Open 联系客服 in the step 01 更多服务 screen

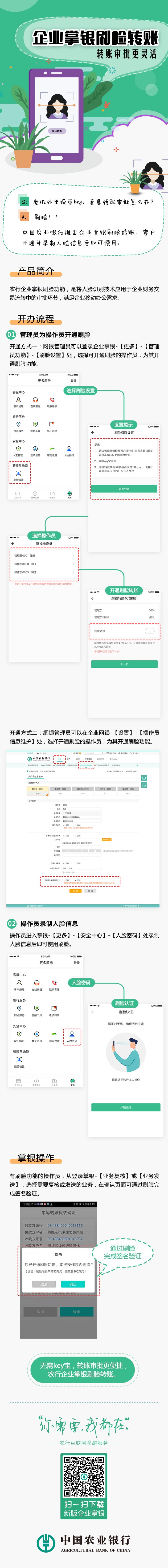52,402
